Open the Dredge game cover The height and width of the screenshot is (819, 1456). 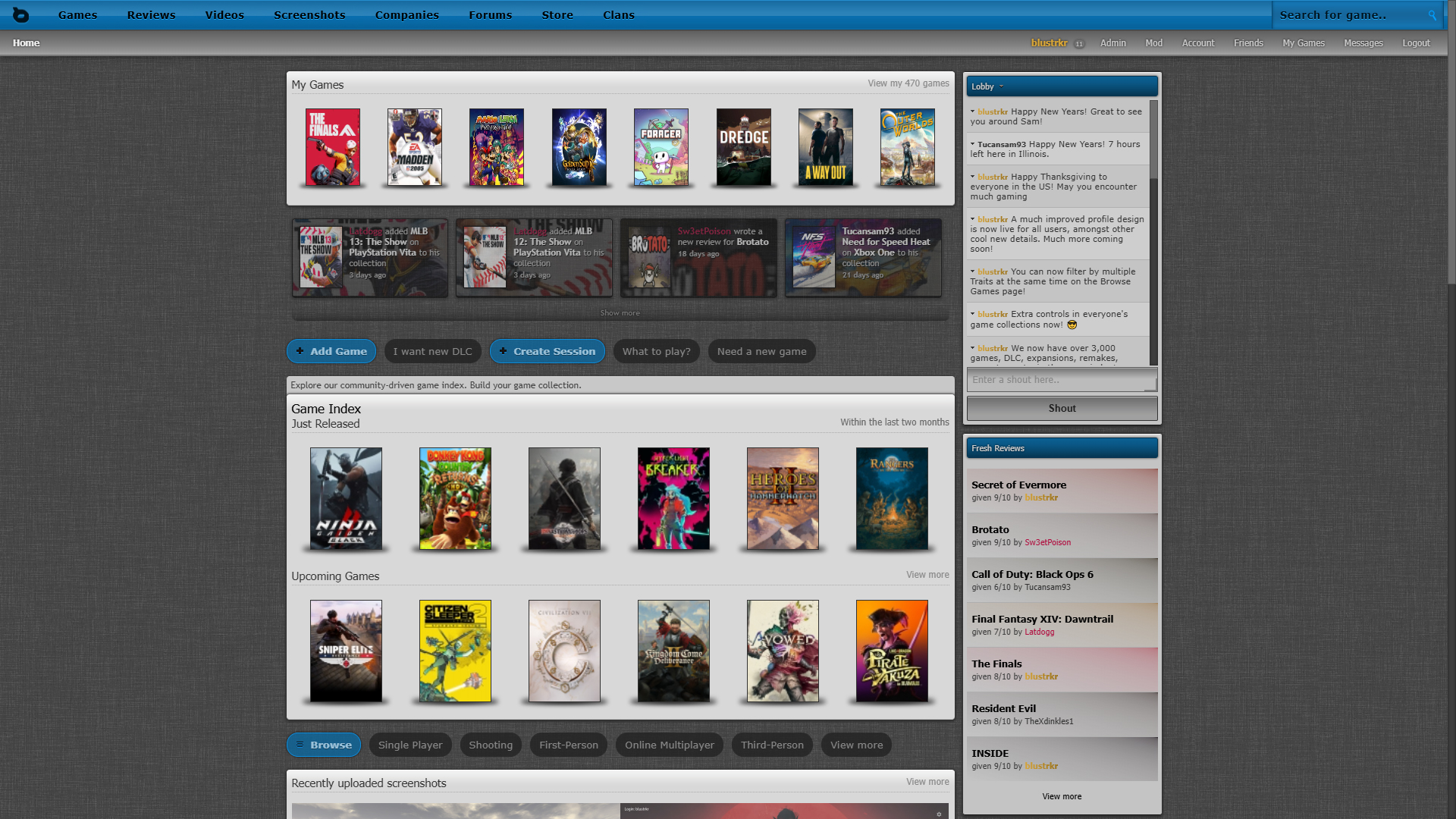pos(743,147)
